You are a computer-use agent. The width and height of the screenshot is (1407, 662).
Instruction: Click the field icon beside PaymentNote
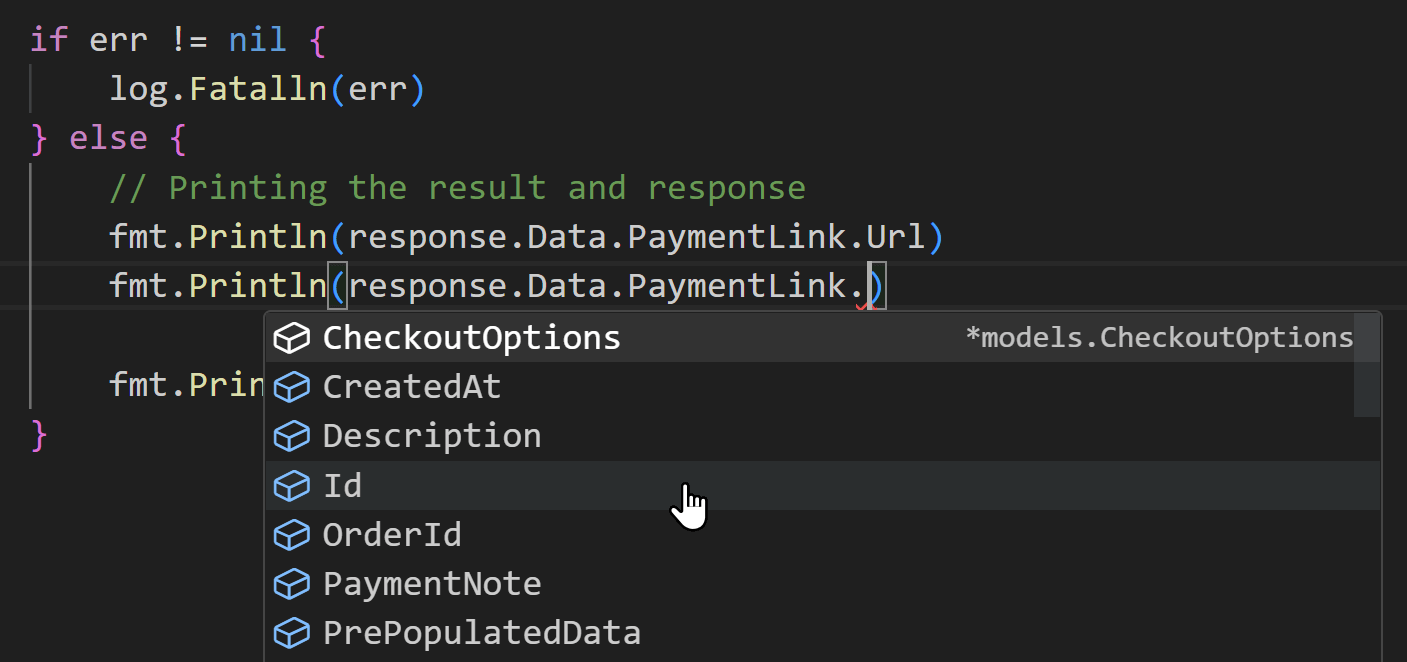(x=291, y=583)
